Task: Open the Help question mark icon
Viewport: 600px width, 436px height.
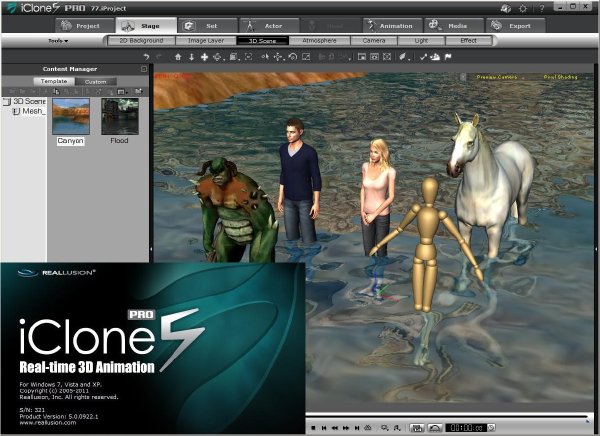Action: tap(541, 8)
